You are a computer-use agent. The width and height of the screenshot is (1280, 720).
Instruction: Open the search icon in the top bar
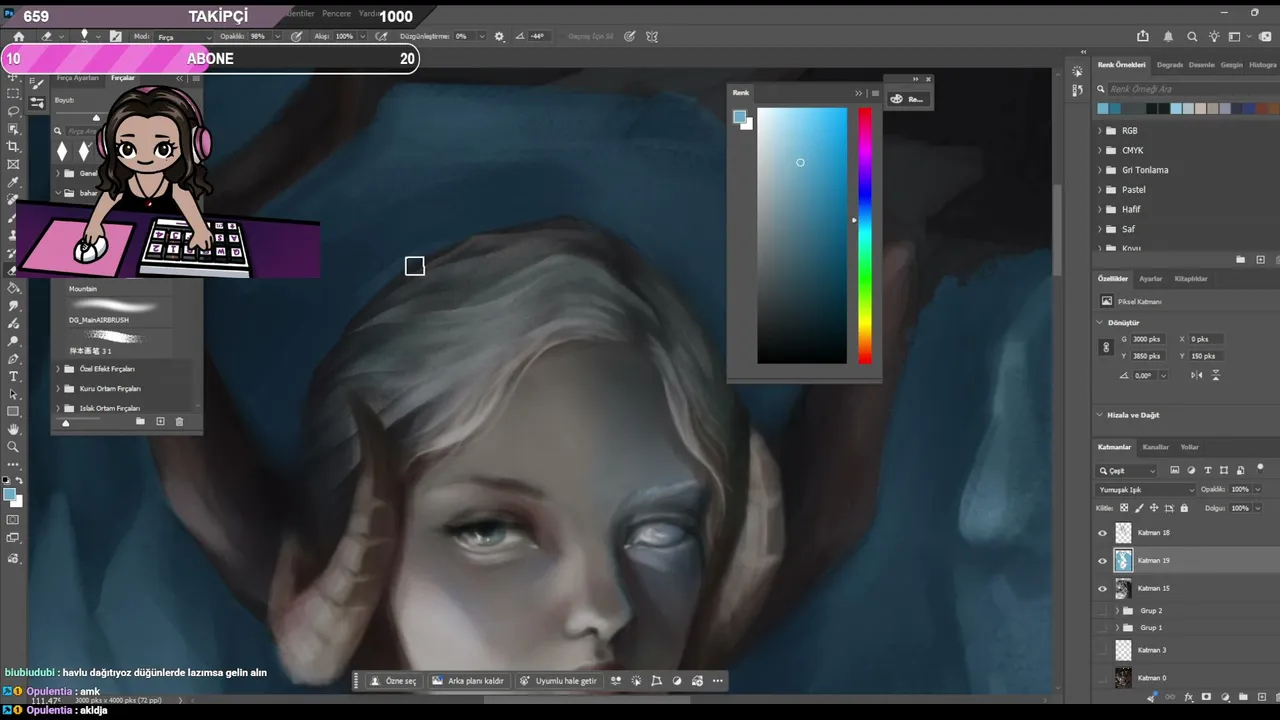pos(1192,36)
